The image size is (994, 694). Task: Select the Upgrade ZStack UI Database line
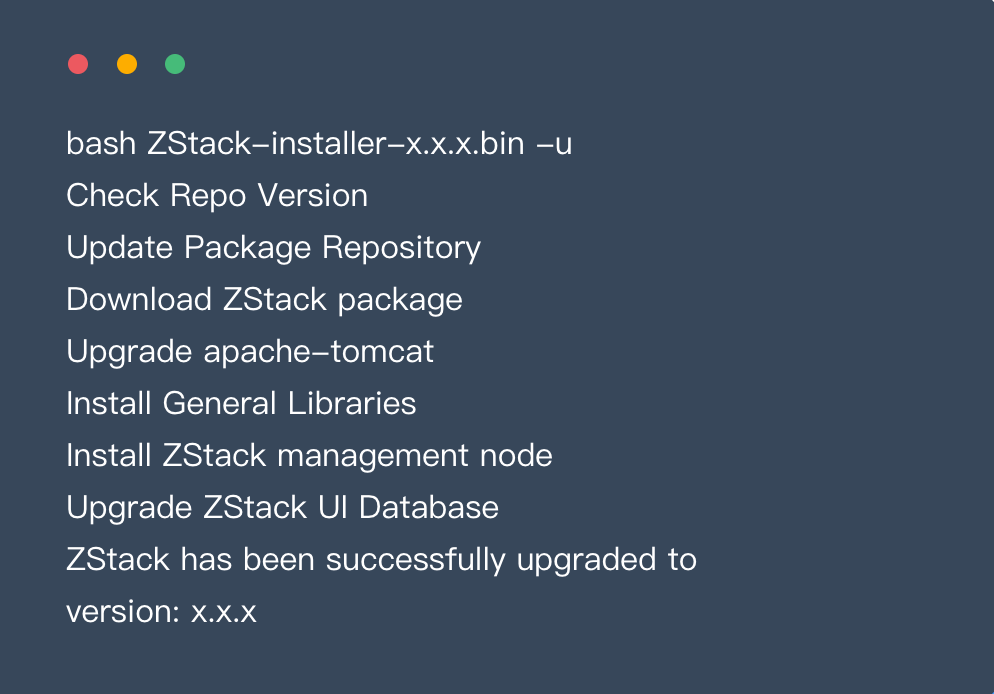point(282,508)
